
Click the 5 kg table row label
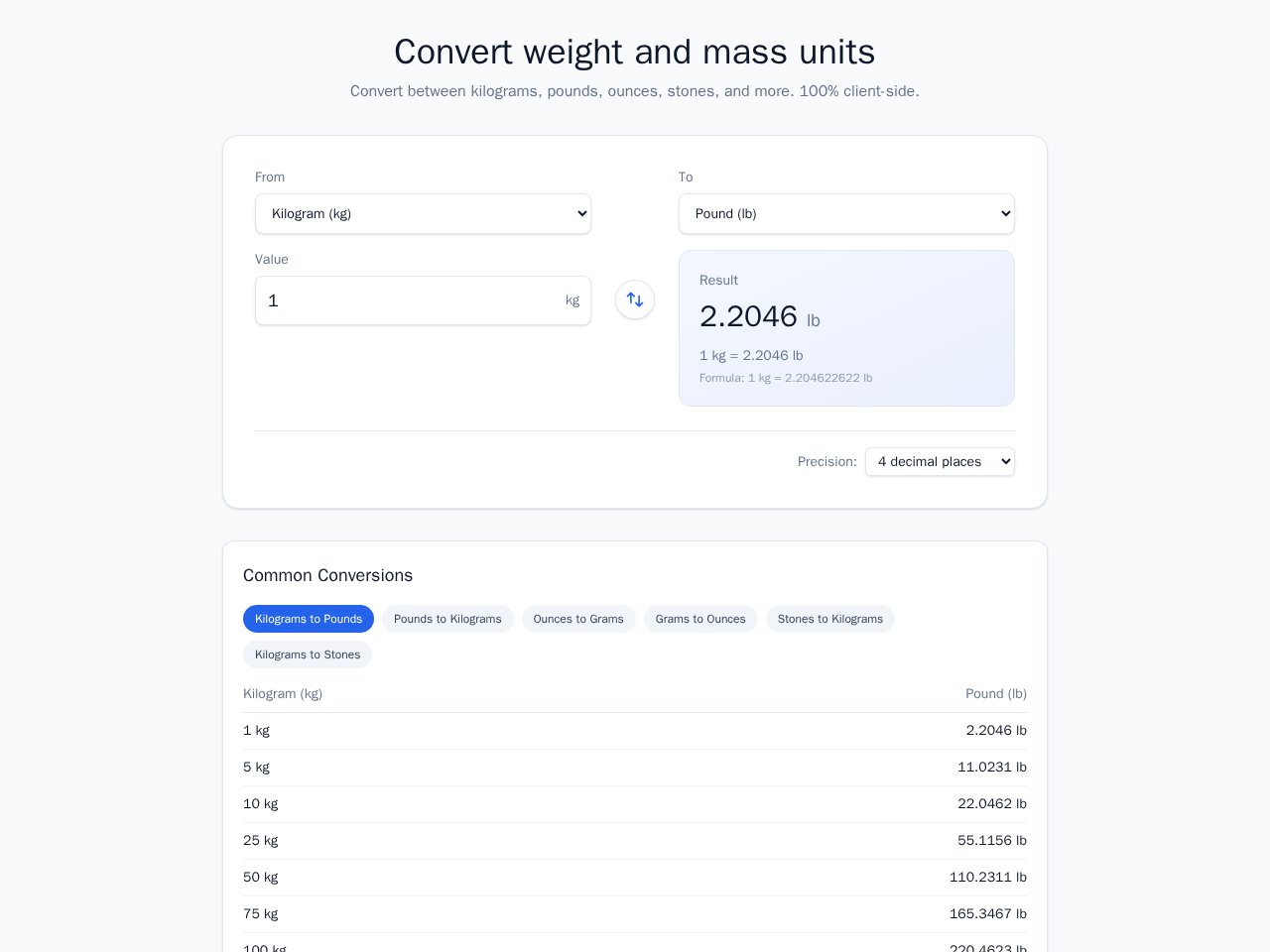256,768
